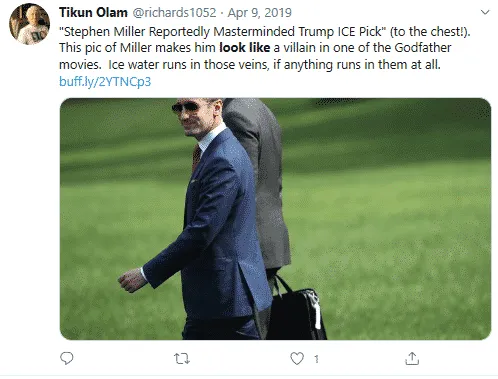Click the Tikun Olam display name
Image resolution: width=498 pixels, height=379 pixels.
pos(93,13)
